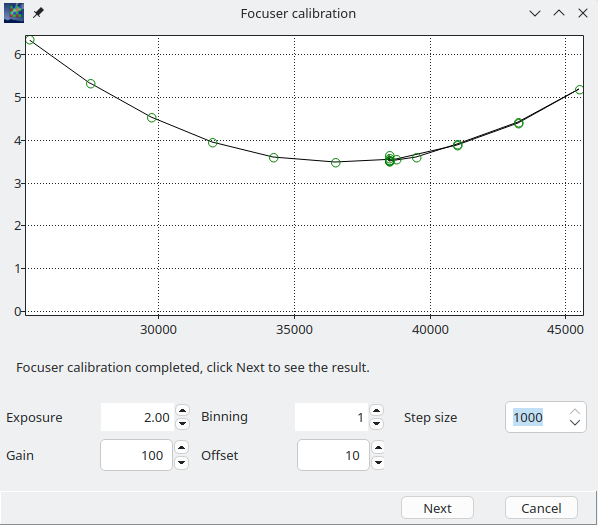
Task: Cancel the focuser calibration
Action: (541, 508)
